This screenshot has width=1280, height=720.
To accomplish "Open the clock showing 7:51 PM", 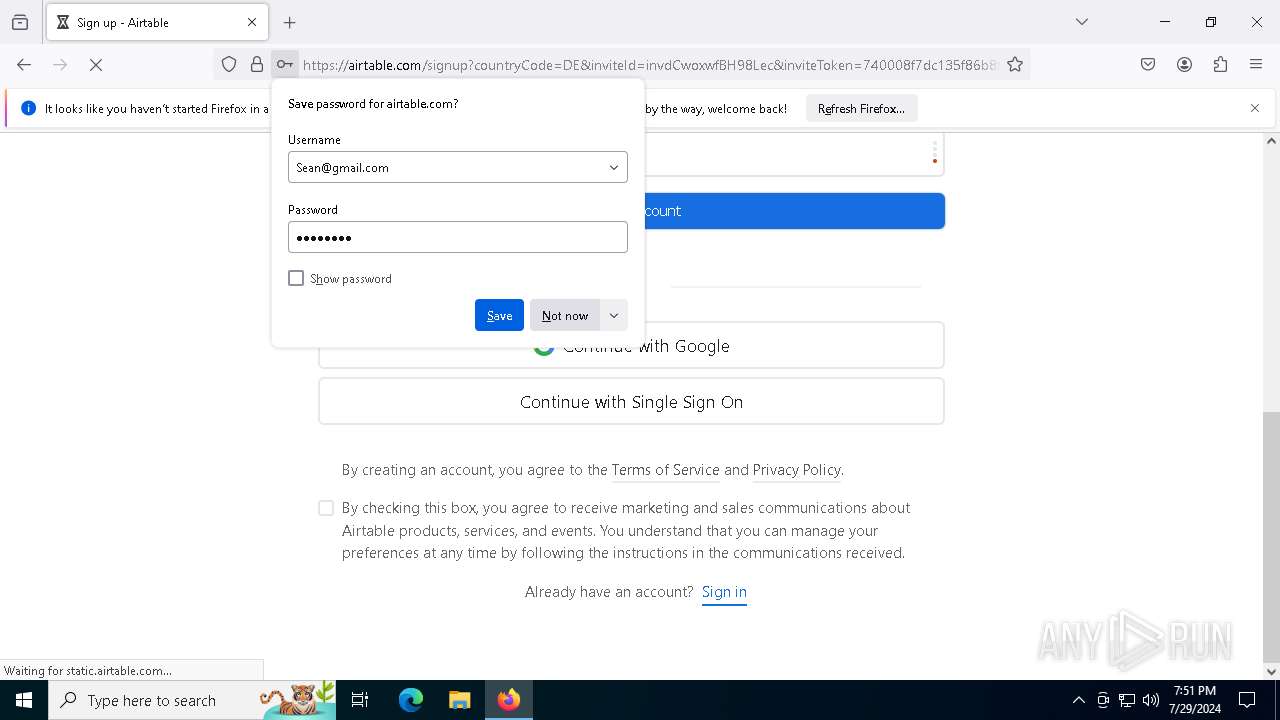I will [x=1195, y=700].
